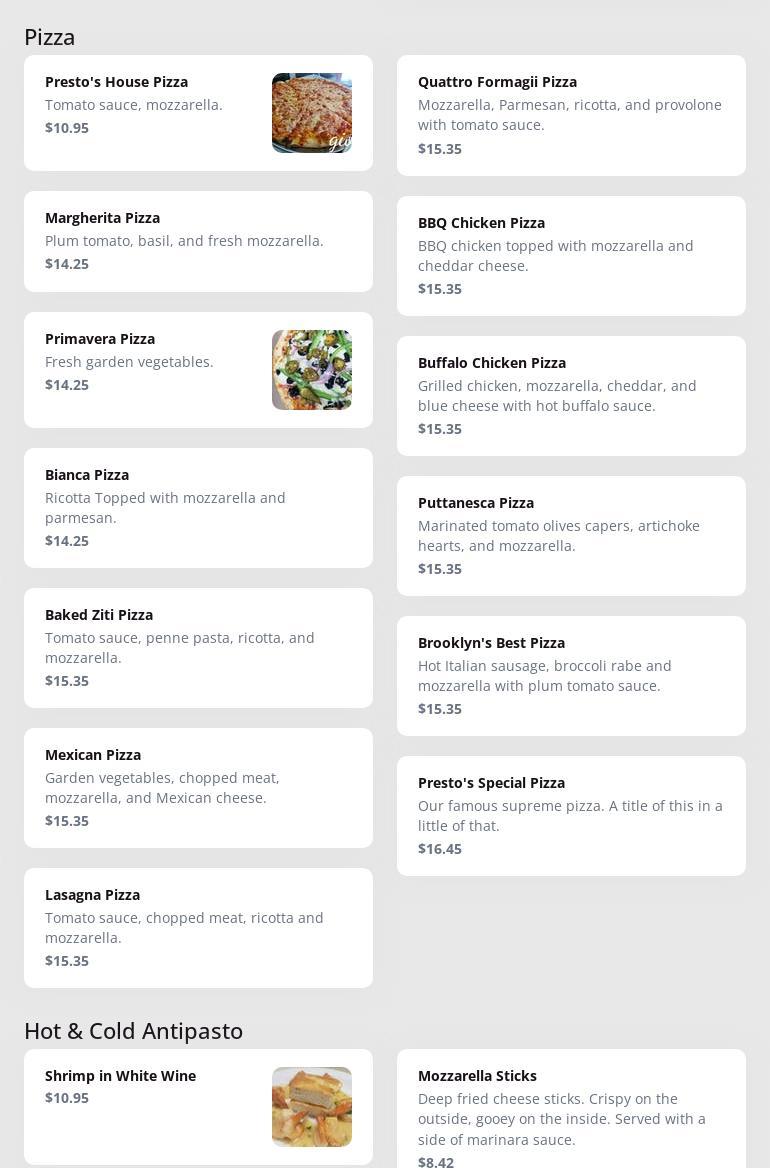Click Presto's Special Pizza name
The width and height of the screenshot is (770, 1168).
point(491,783)
